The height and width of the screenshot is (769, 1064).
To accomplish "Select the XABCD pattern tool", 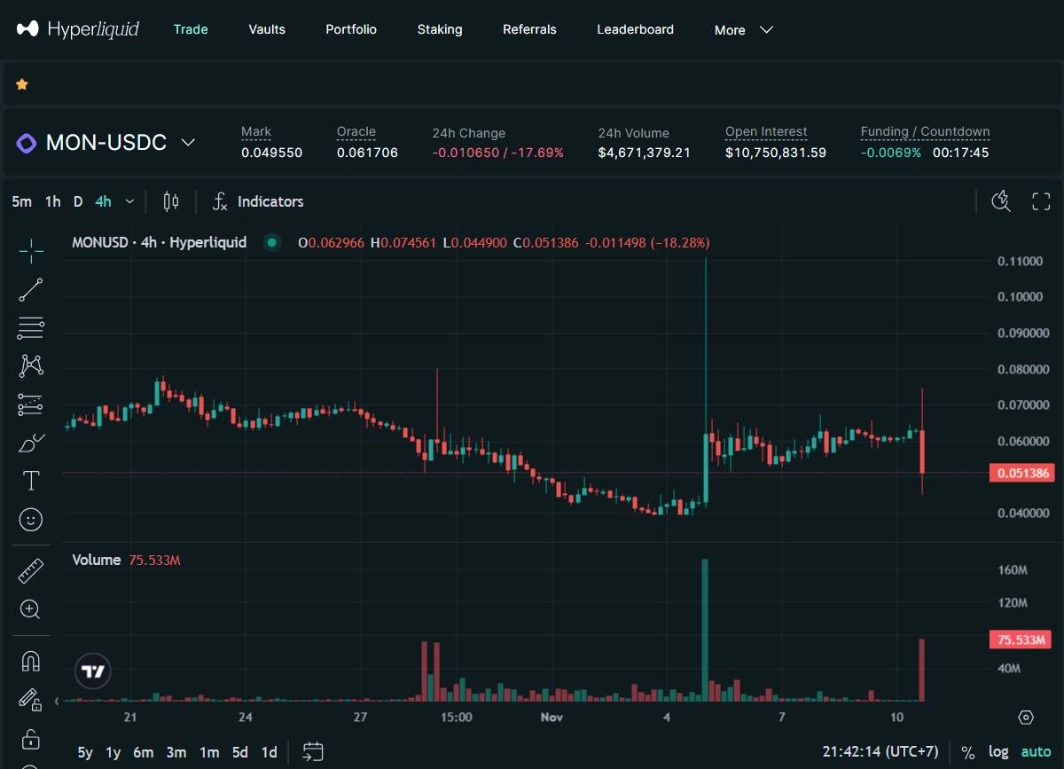I will (x=31, y=365).
